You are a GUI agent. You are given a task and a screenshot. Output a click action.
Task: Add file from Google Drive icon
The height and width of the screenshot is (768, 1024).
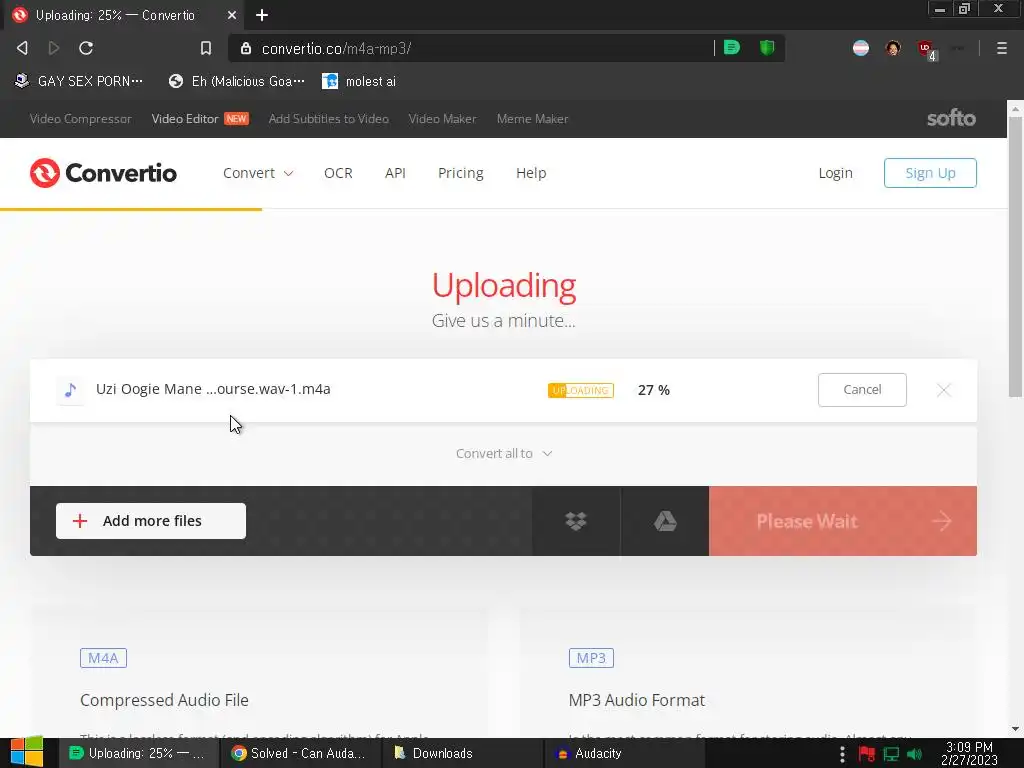(x=665, y=520)
